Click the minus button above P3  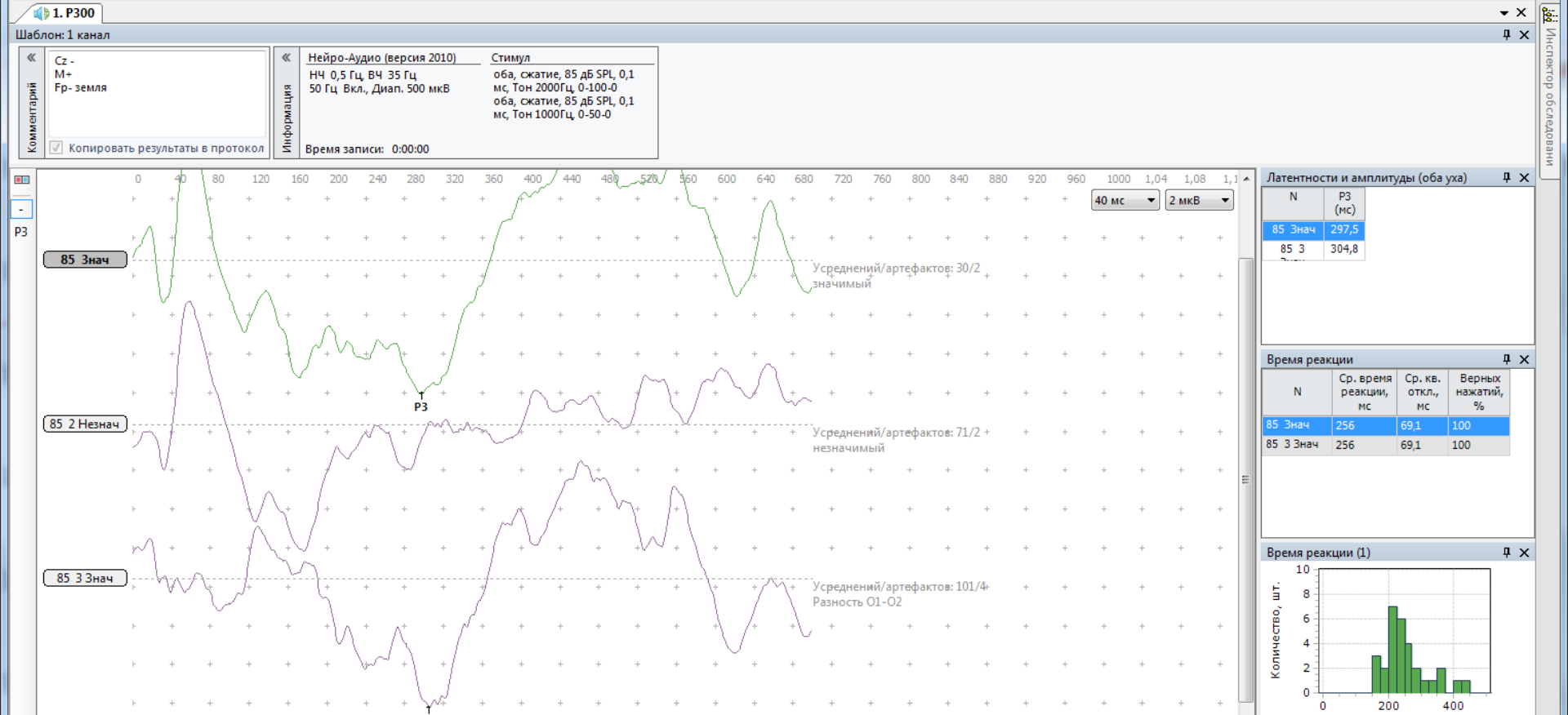22,210
